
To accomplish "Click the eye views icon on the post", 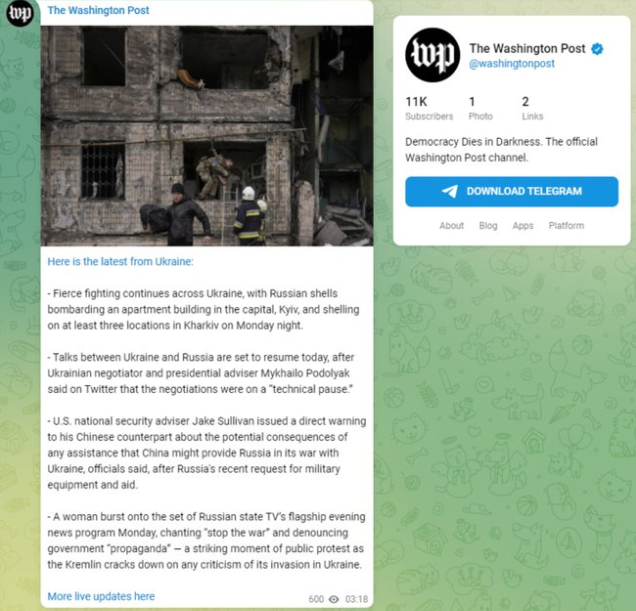I will point(334,599).
